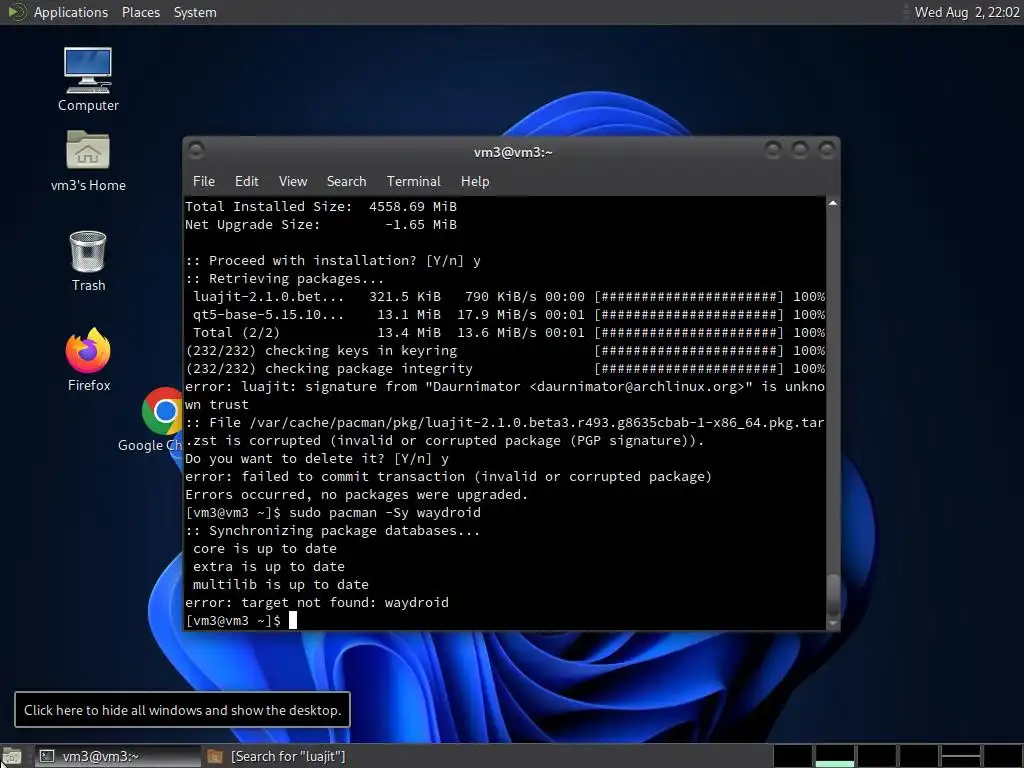Click "error: failed to commit transaction" line
1024x768 pixels.
[x=448, y=476]
